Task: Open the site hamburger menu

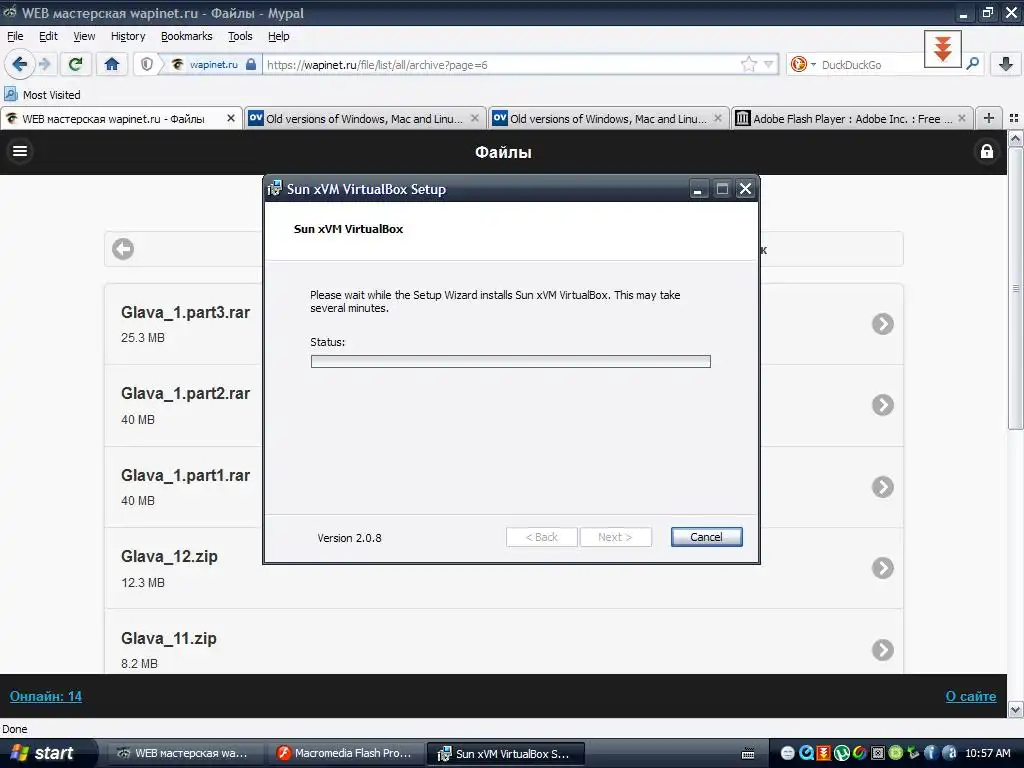Action: (x=20, y=151)
